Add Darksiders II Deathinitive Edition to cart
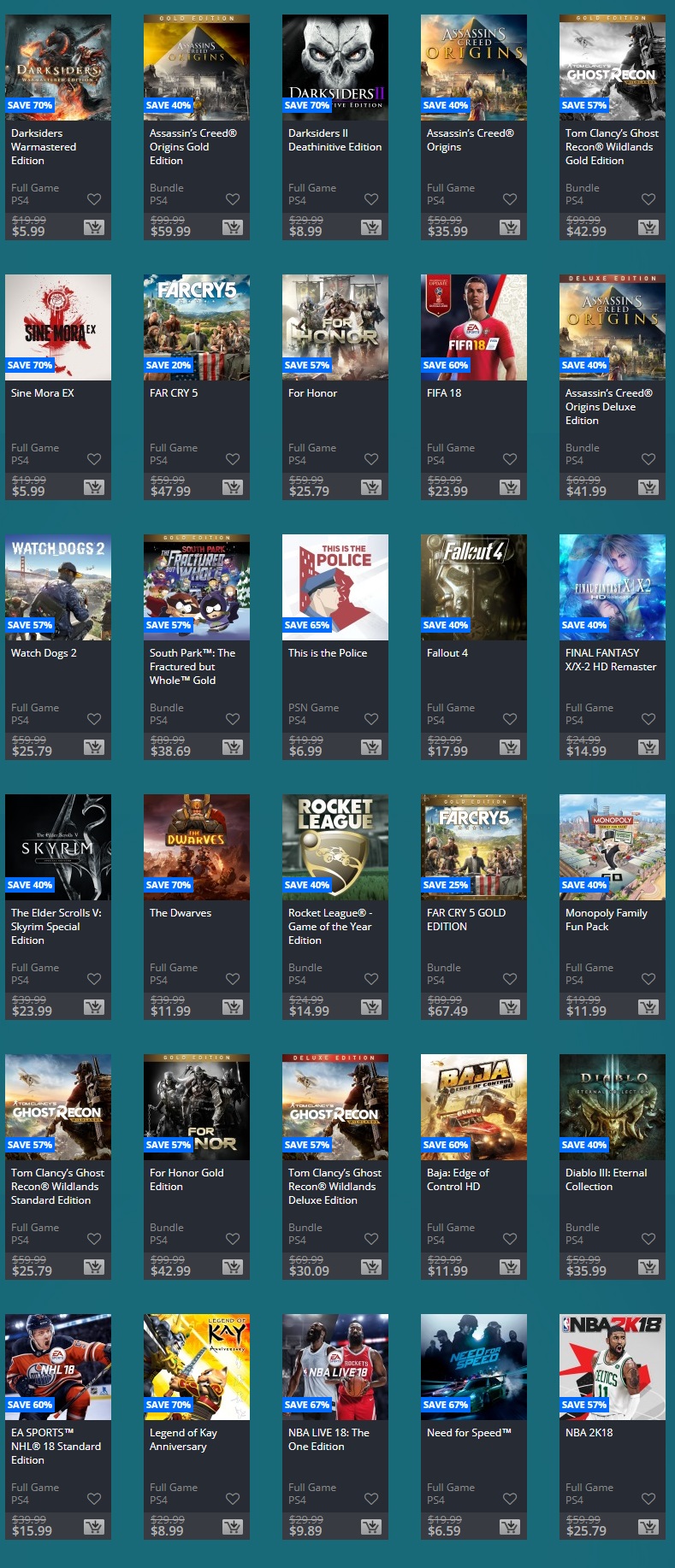675x1568 pixels. 371,227
